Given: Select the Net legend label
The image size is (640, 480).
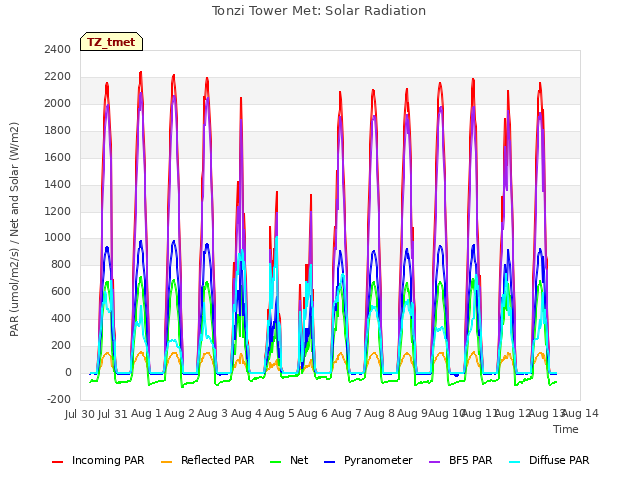Looking at the screenshot, I should (x=299, y=460).
